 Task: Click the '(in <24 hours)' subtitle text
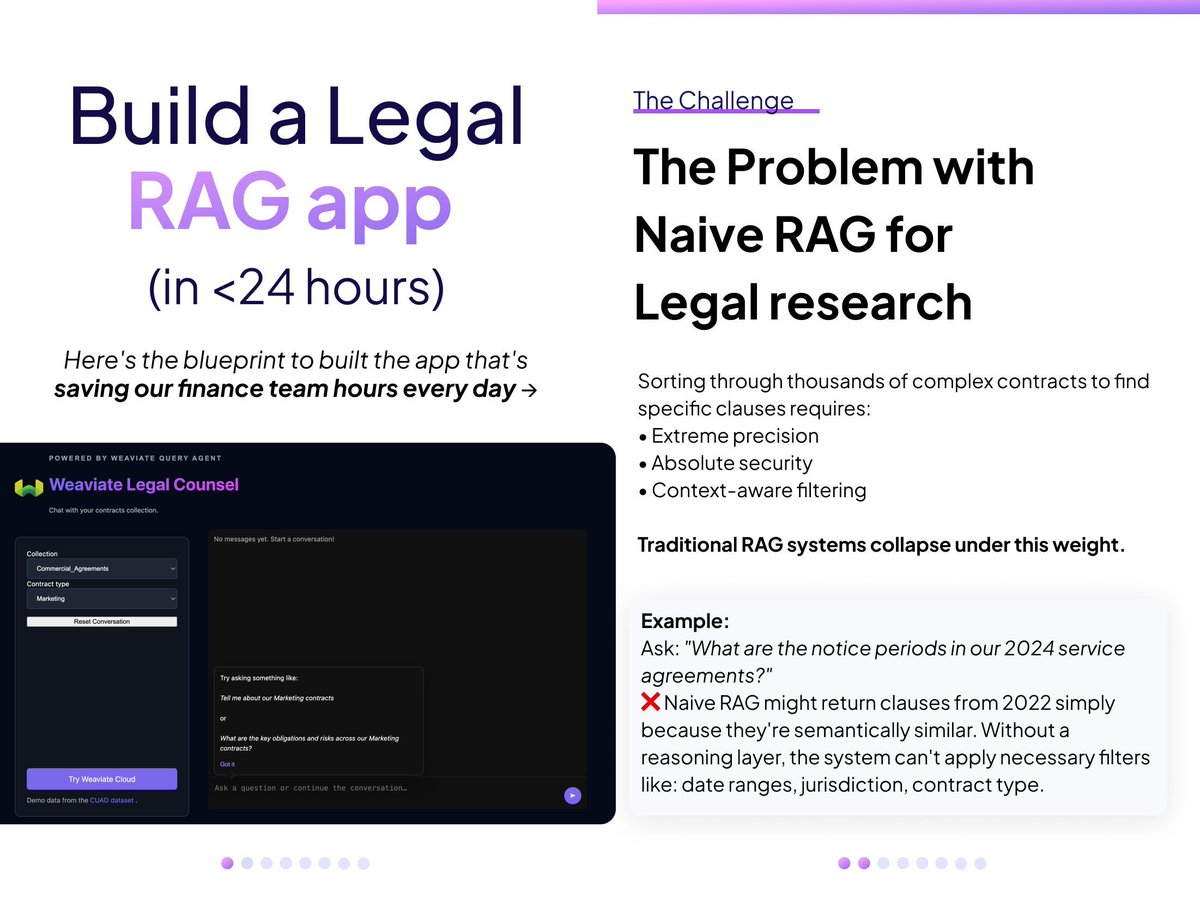point(296,288)
